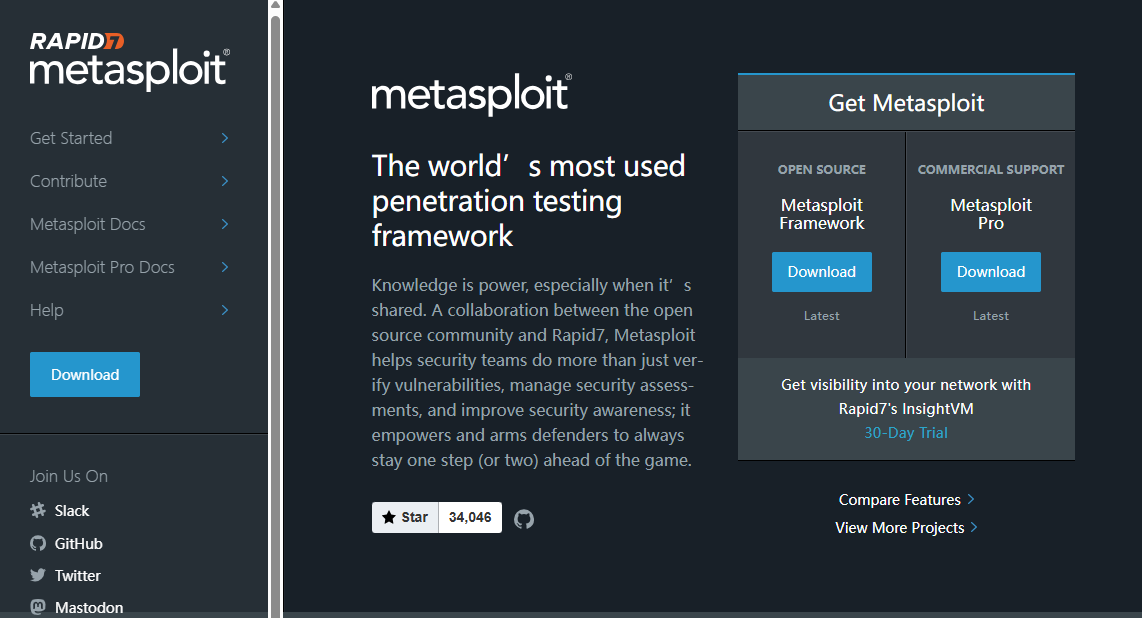Open the Get Started menu item
This screenshot has width=1142, height=618.
click(x=71, y=138)
